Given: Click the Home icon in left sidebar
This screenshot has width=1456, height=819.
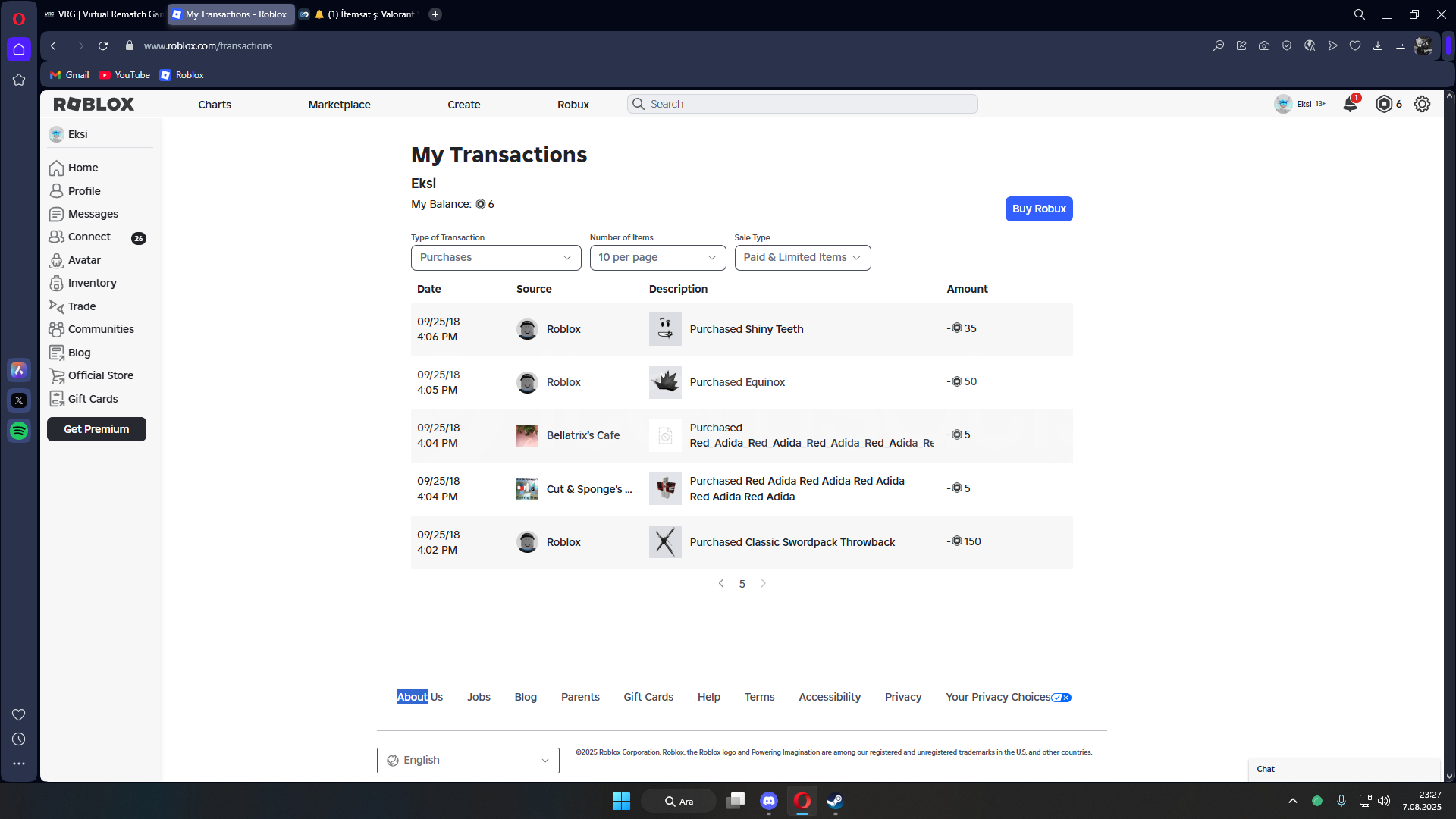Looking at the screenshot, I should [56, 168].
